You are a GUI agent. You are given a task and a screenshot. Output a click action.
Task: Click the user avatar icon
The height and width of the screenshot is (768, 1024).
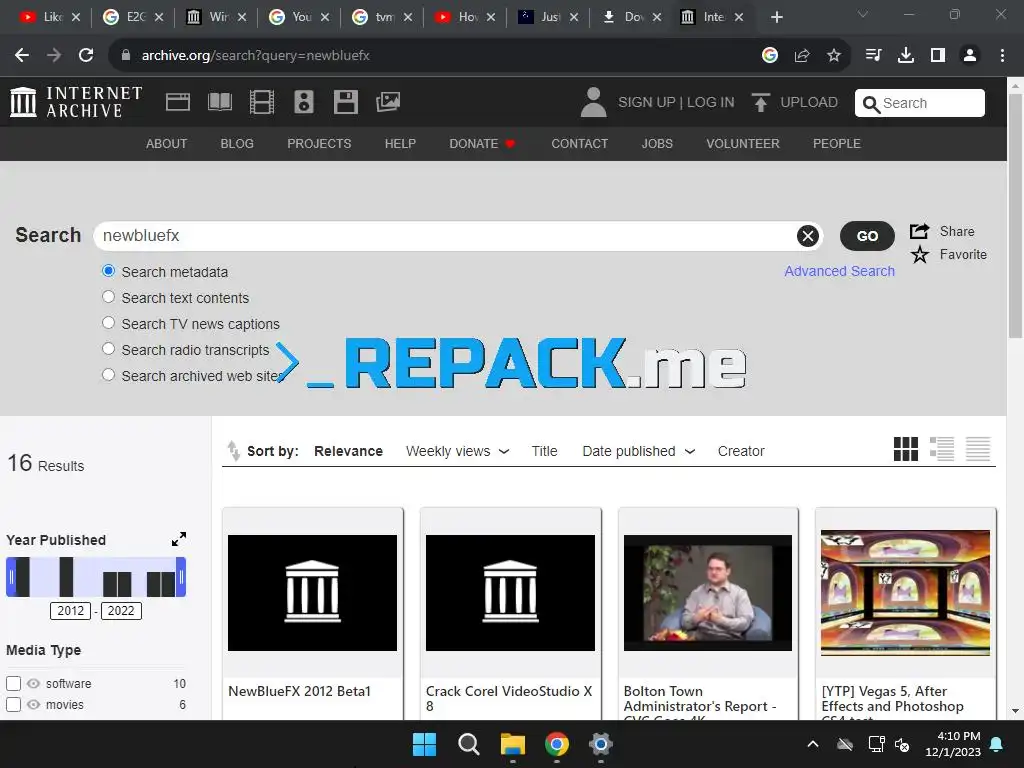(593, 103)
